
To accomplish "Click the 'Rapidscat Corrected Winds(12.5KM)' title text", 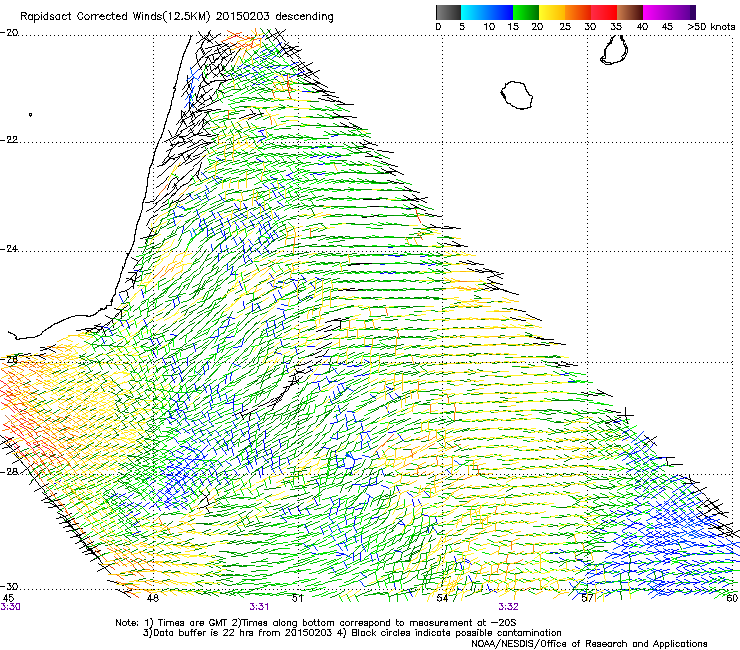I will pyautogui.click(x=116, y=17).
